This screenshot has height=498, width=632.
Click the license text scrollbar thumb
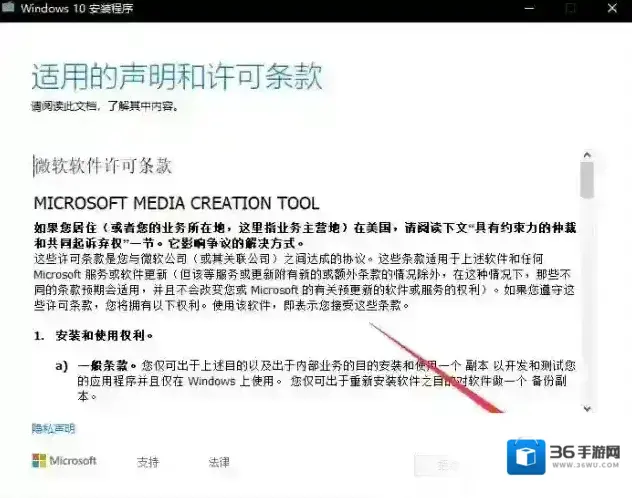(x=587, y=180)
